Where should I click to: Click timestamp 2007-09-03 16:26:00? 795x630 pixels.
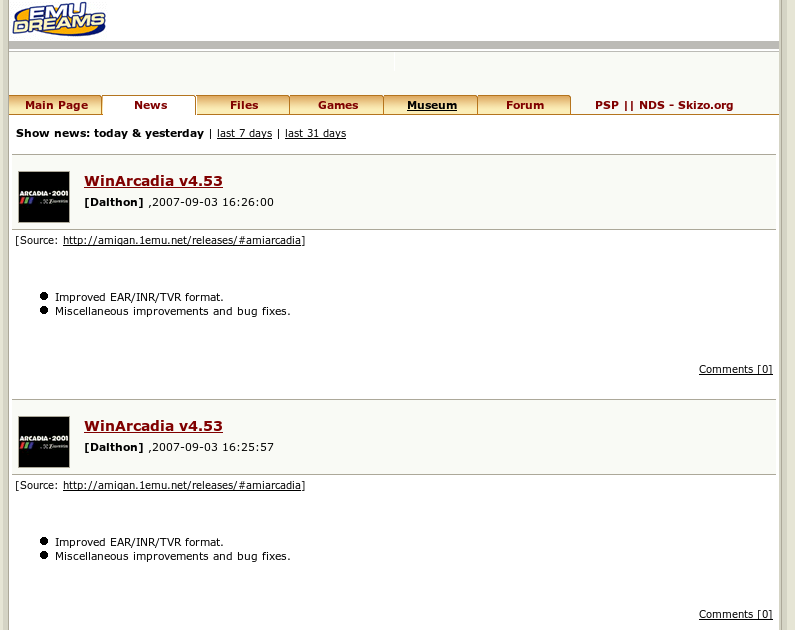pyautogui.click(x=213, y=202)
